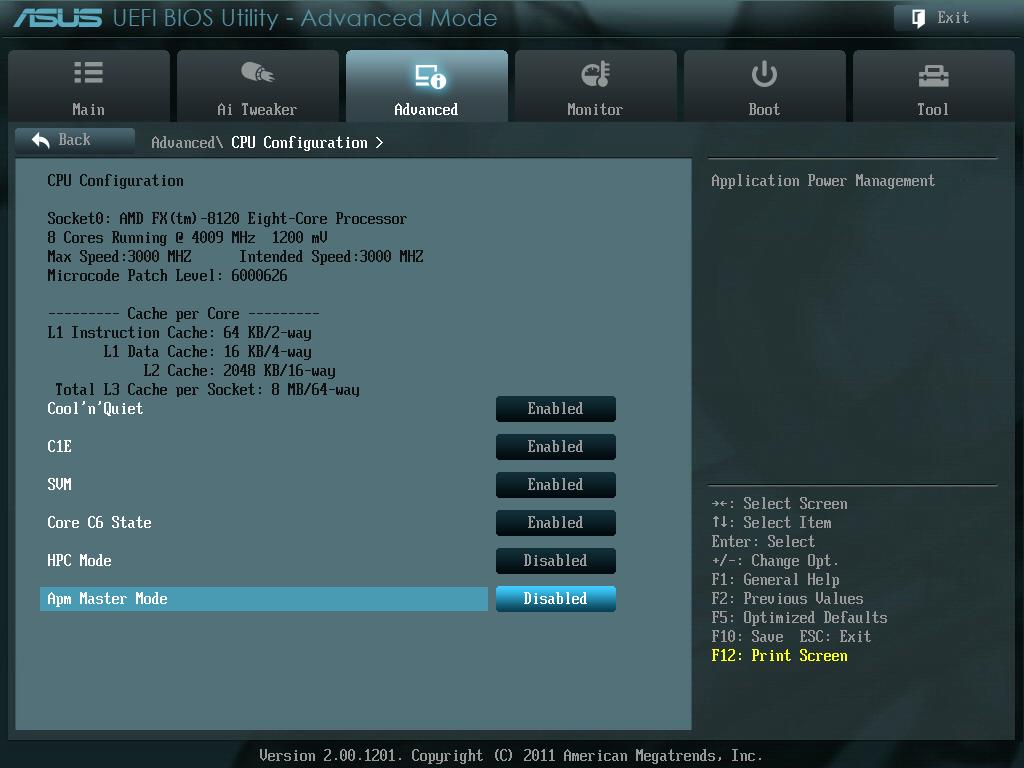The height and width of the screenshot is (768, 1024).
Task: Click Advanced\ in the breadcrumb path
Action: click(187, 142)
